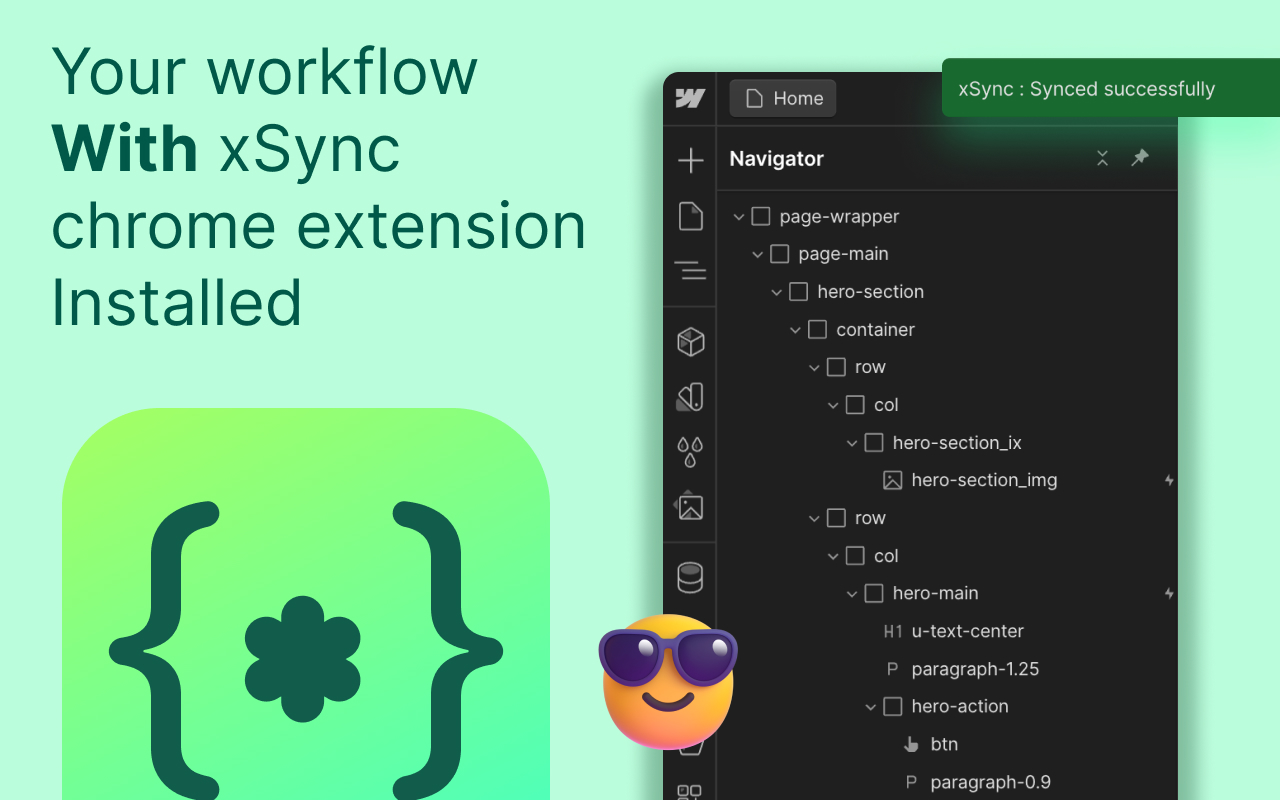This screenshot has width=1280, height=800.
Task: Select the hero-main layer
Action: click(x=934, y=593)
